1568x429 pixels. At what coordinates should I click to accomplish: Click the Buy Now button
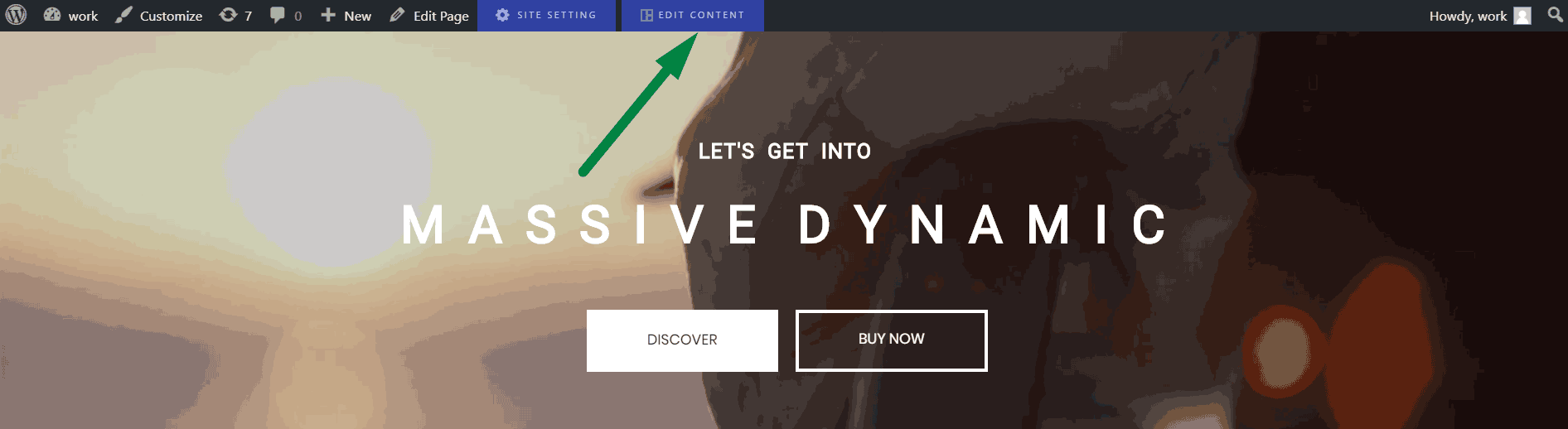tap(892, 340)
